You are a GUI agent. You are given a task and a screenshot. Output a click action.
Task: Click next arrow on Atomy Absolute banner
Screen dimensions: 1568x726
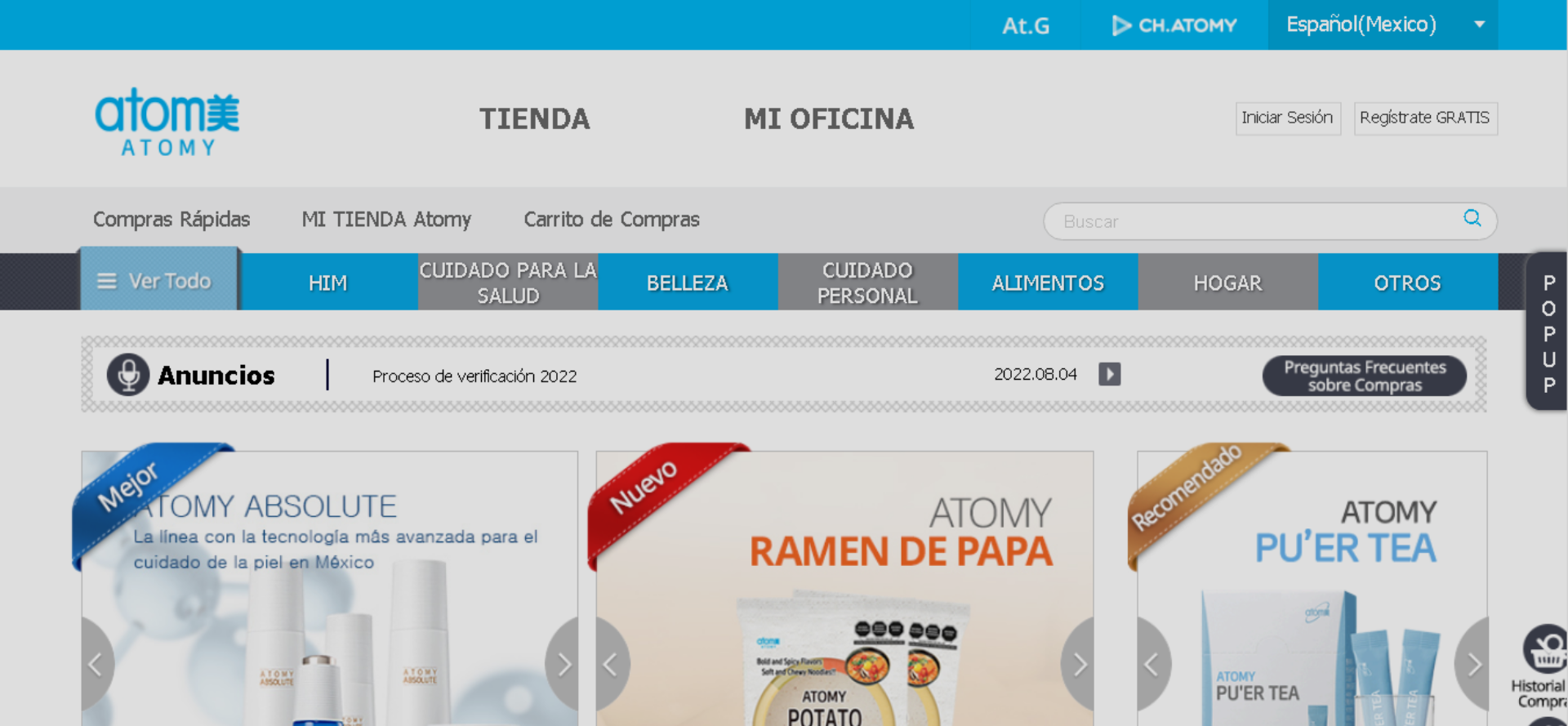click(x=563, y=665)
